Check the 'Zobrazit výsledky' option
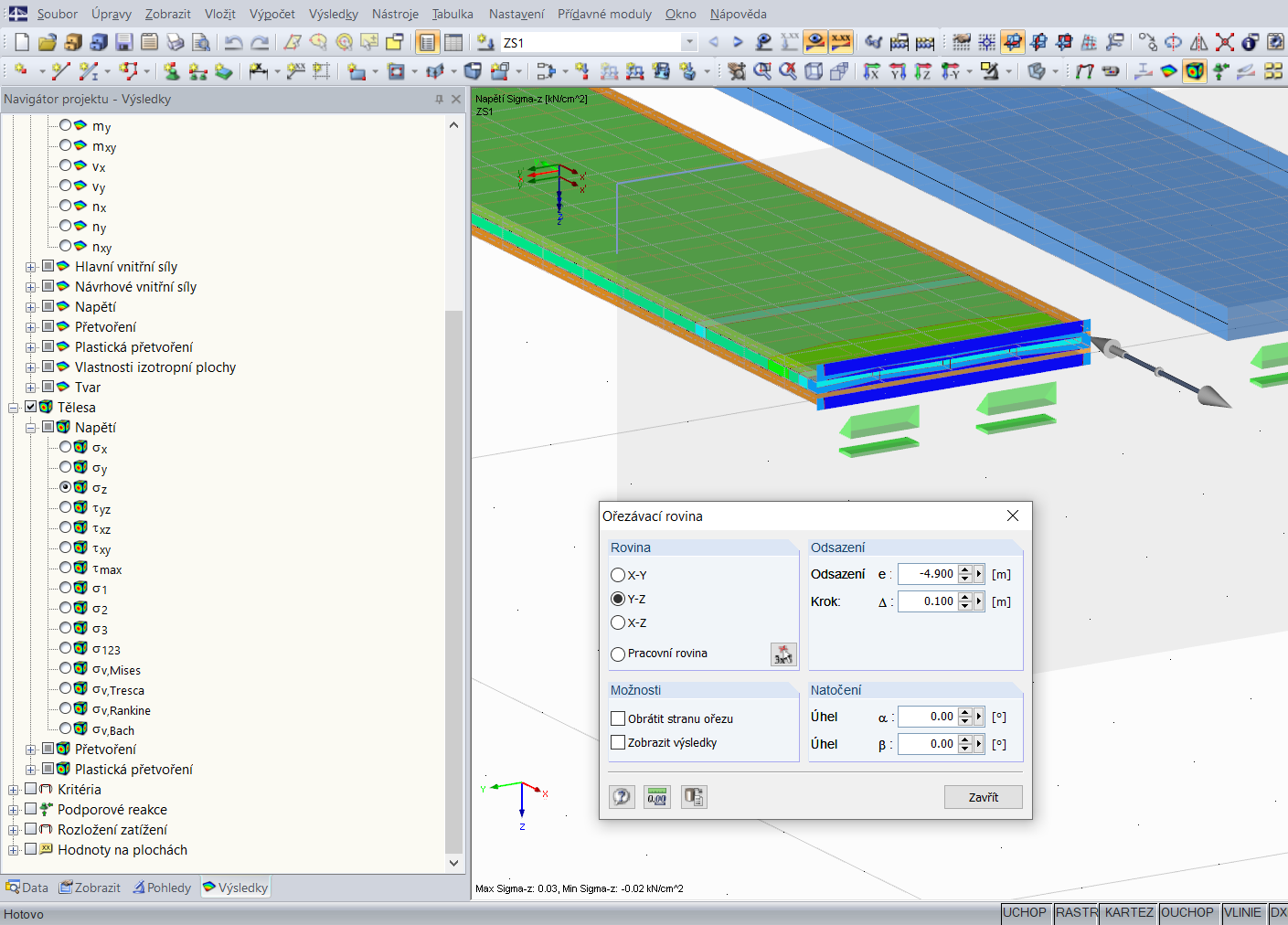This screenshot has width=1288, height=925. [618, 742]
